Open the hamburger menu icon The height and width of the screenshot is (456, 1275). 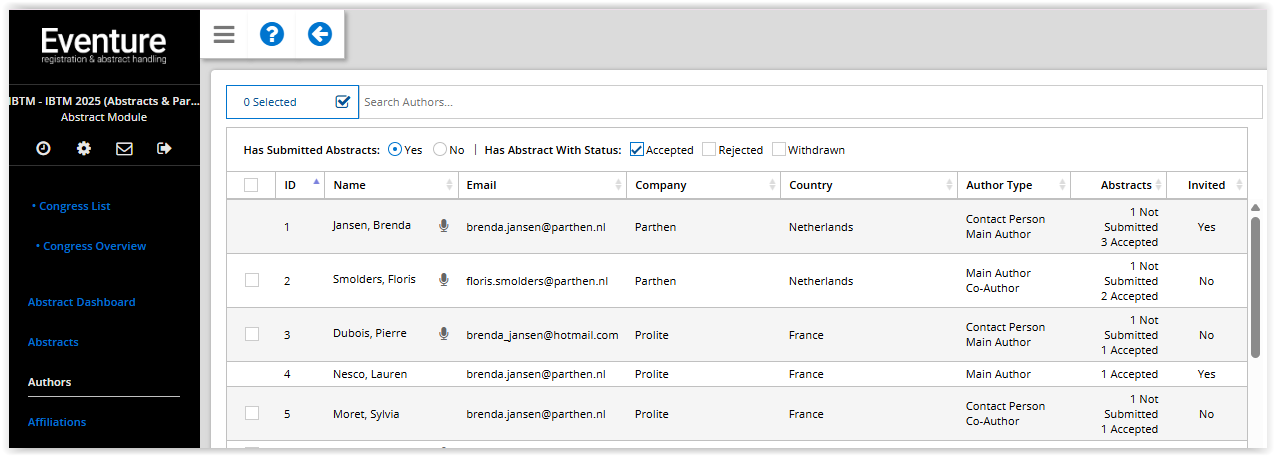(224, 35)
